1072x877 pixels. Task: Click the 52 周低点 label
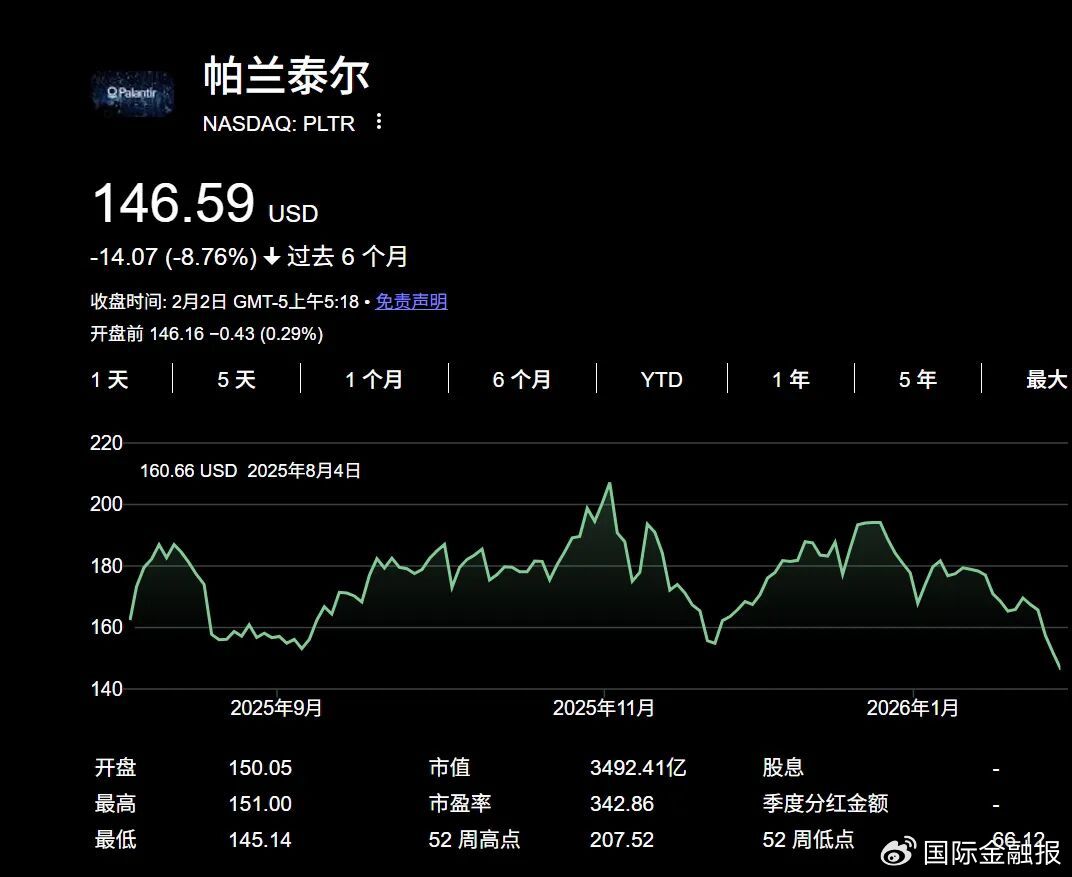pyautogui.click(x=809, y=839)
